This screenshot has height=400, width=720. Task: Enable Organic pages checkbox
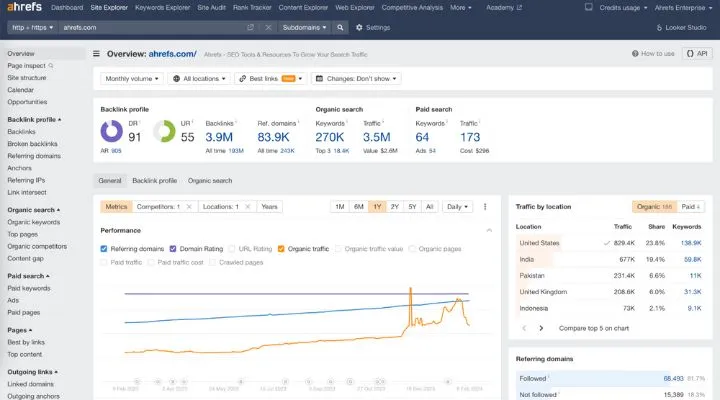412,249
